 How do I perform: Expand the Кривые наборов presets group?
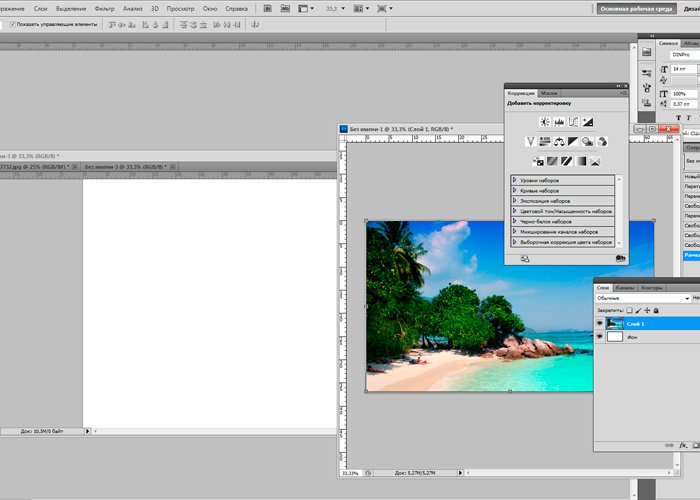point(514,190)
